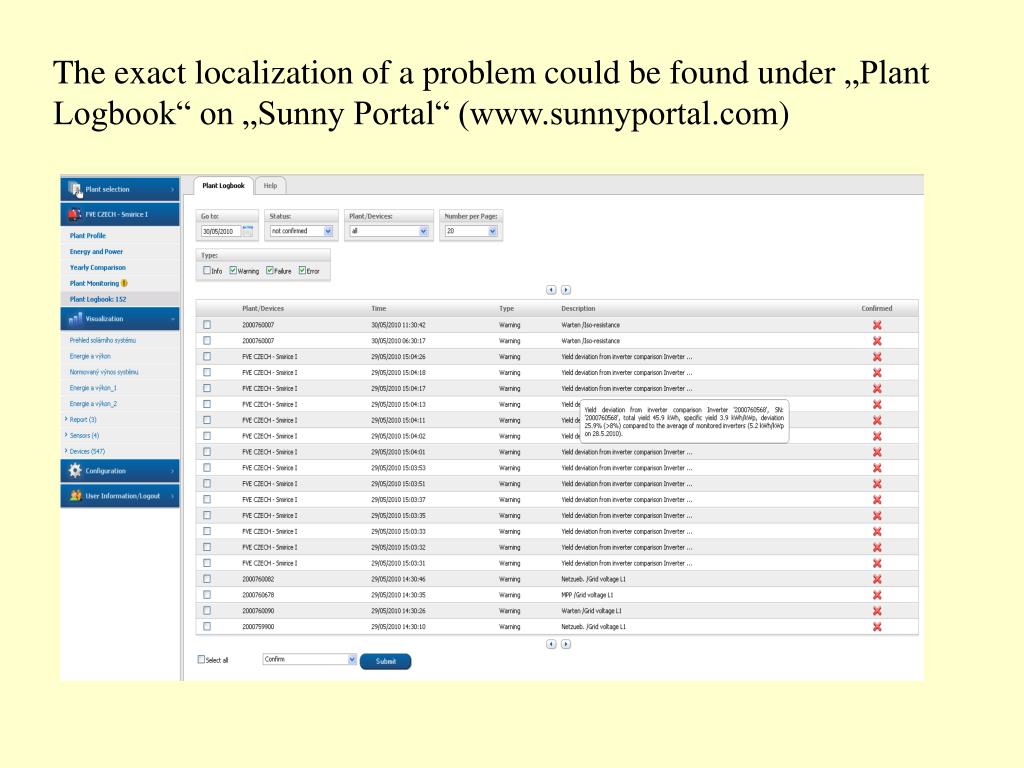Open the Confirm action dropdown
Viewport: 1024px width, 768px height.
tap(310, 660)
